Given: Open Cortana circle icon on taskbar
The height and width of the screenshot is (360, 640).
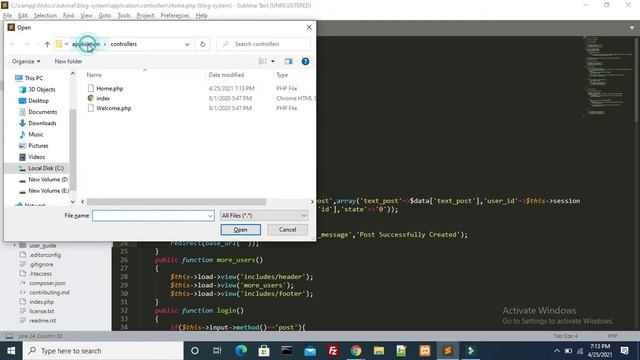Looking at the screenshot, I should tap(195, 351).
